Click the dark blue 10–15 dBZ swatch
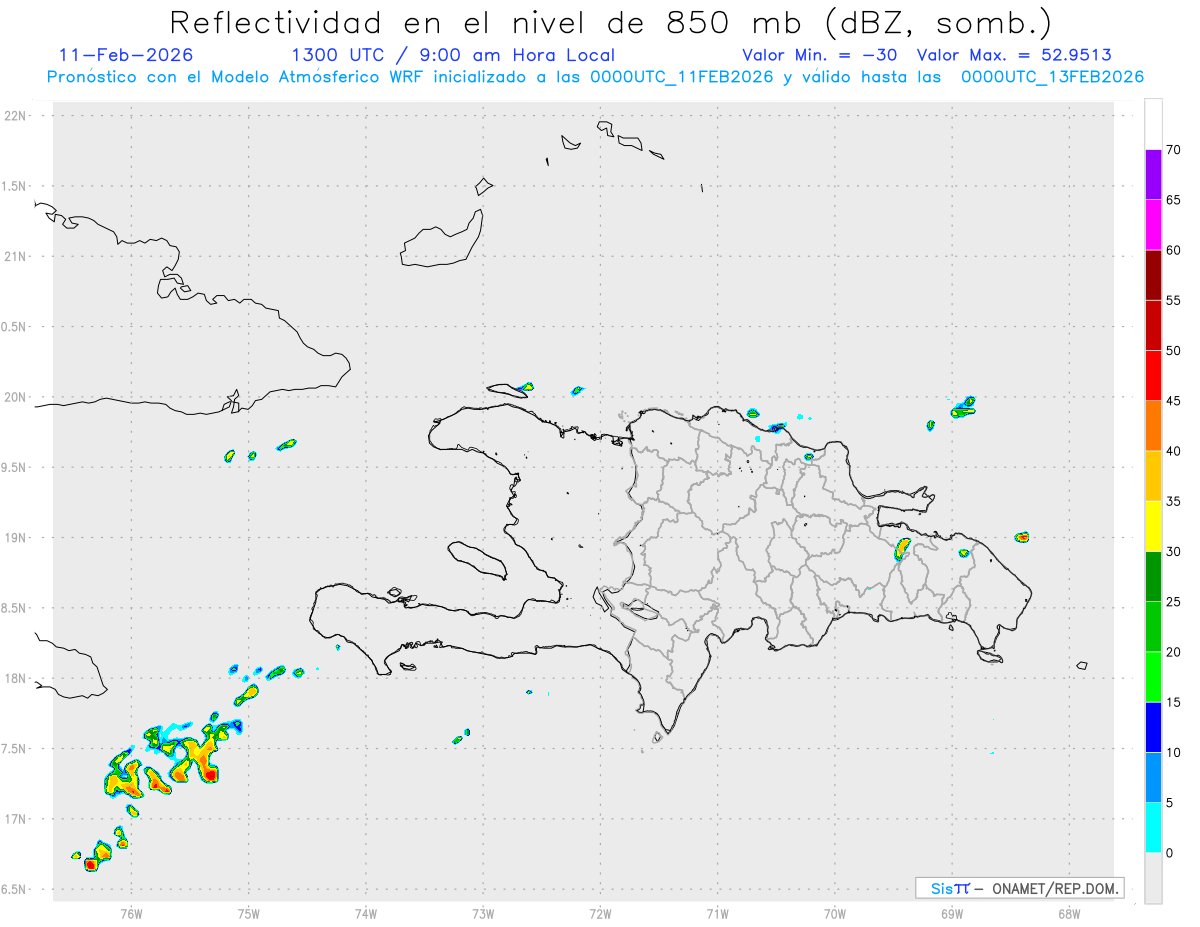Screen dimensions: 1200x927 pos(1153,727)
